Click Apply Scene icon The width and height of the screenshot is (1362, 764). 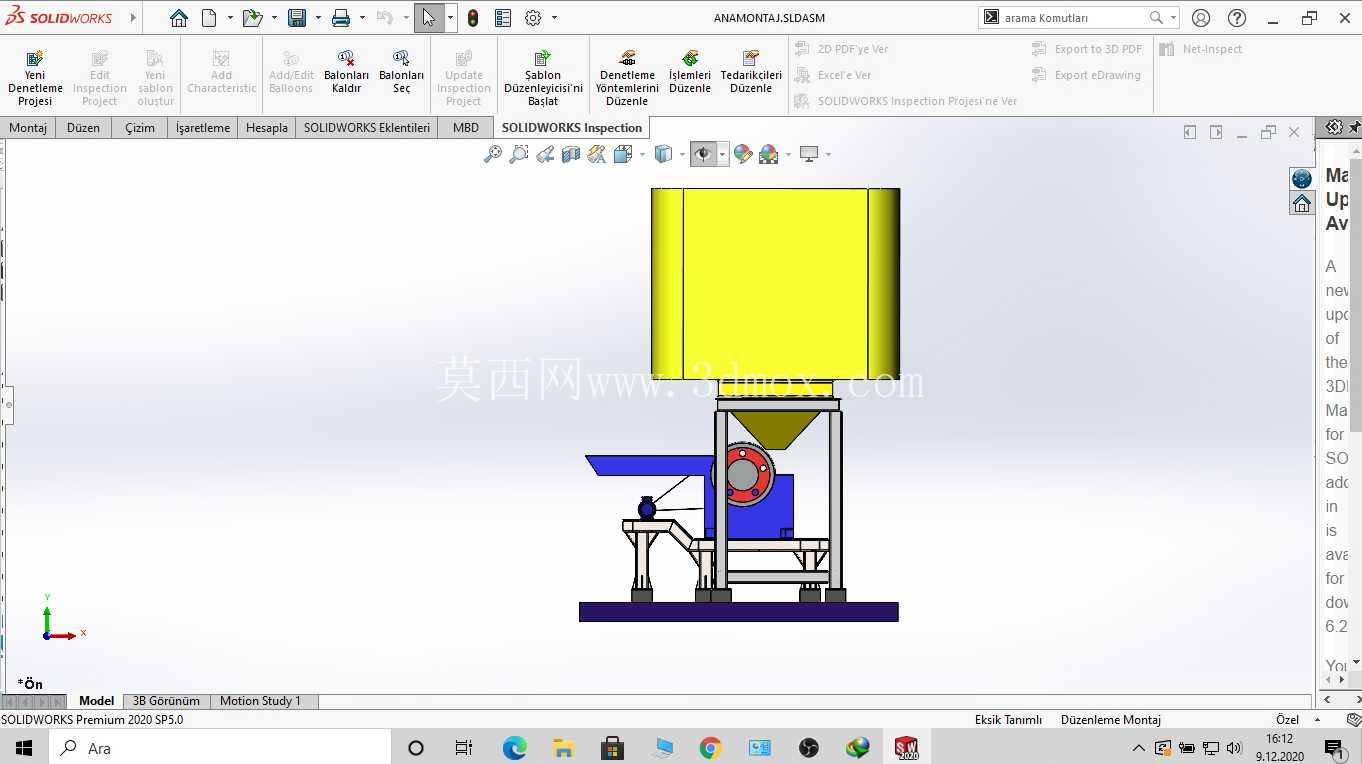(x=768, y=154)
